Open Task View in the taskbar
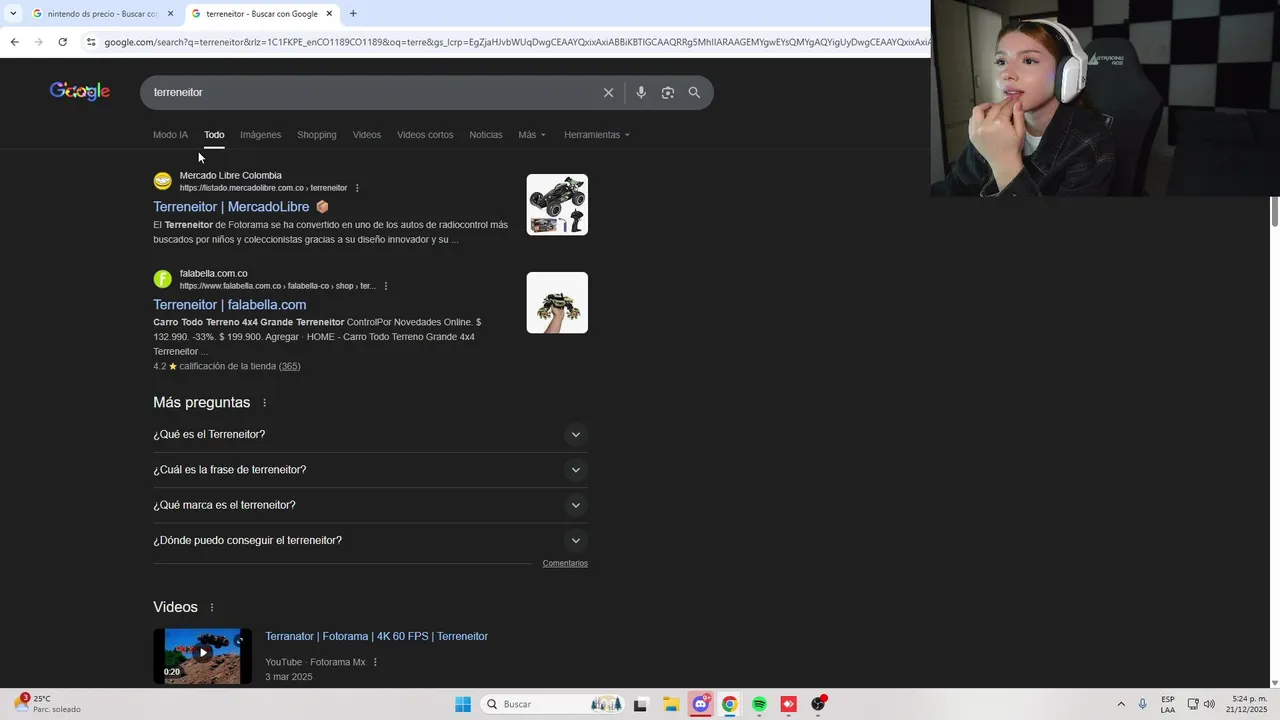This screenshot has height=720, width=1280. (x=641, y=704)
